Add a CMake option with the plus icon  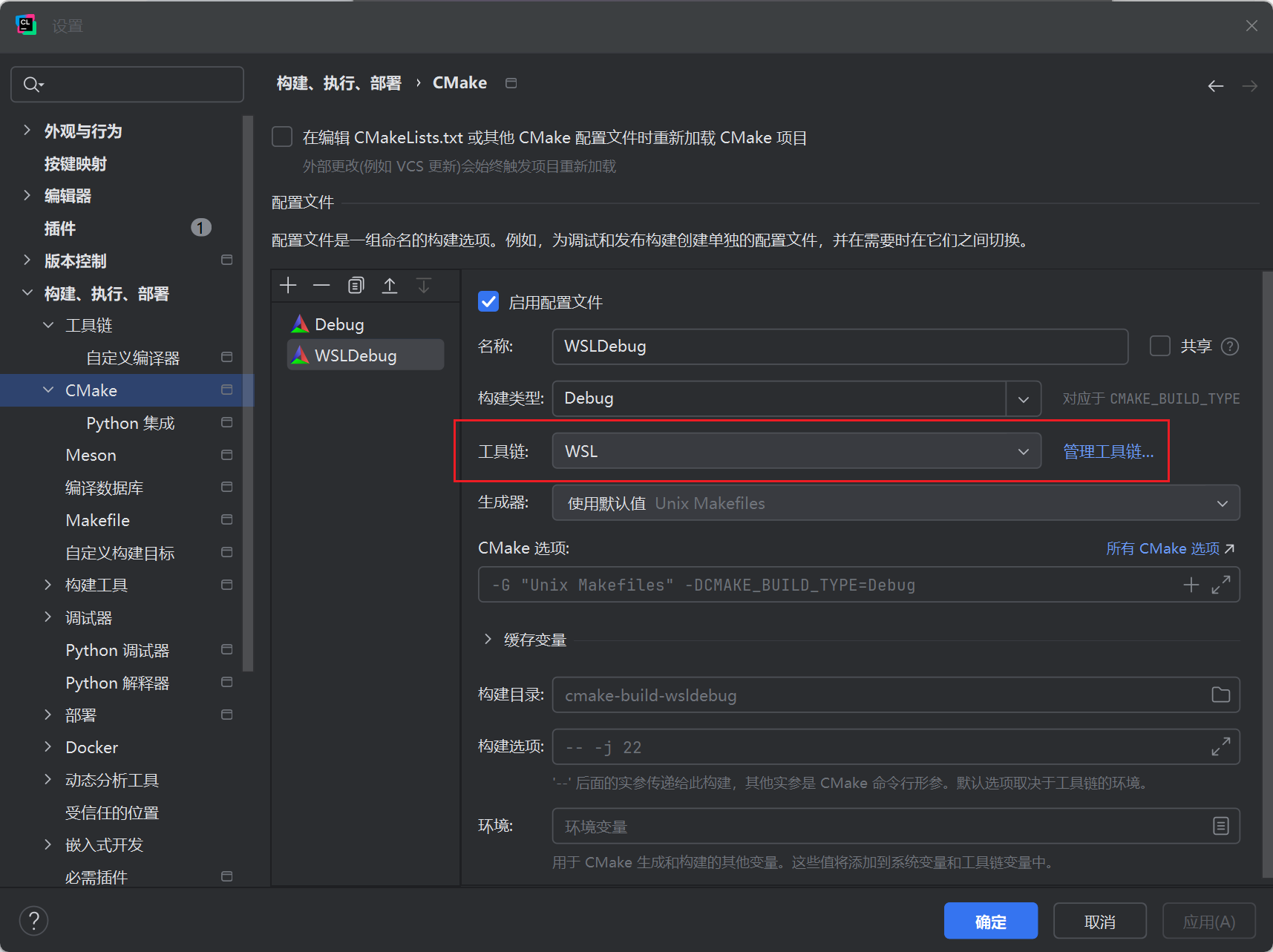click(x=1191, y=585)
